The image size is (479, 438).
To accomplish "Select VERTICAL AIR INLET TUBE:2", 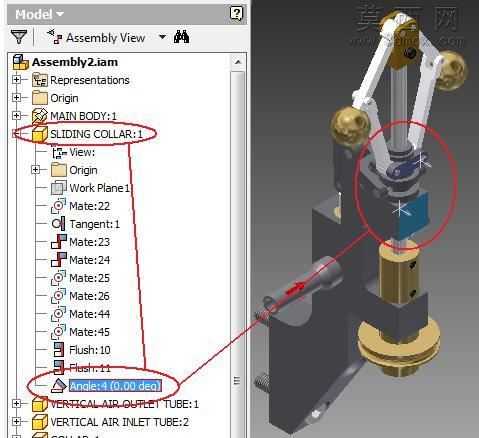I will coord(119,422).
